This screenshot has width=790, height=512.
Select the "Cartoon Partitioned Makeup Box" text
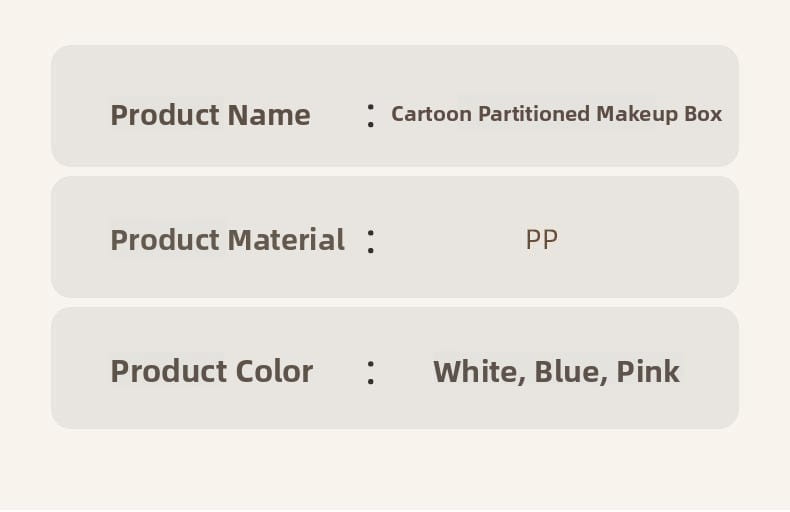pyautogui.click(x=557, y=114)
